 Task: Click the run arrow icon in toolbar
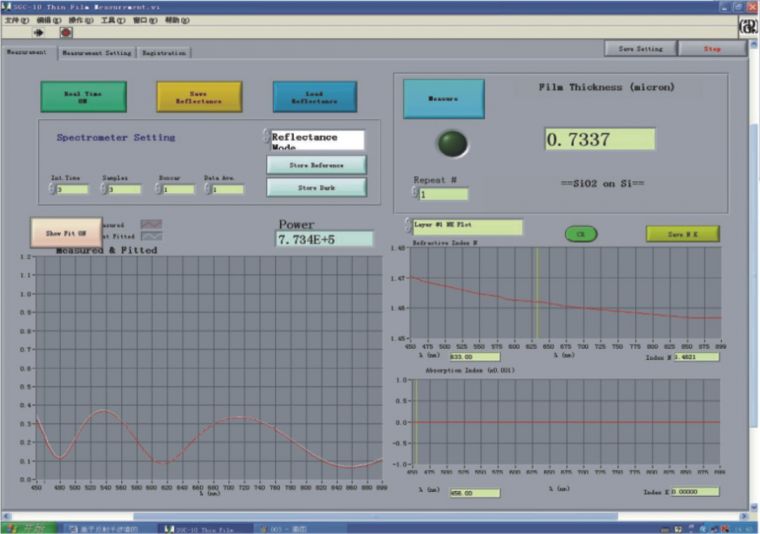coord(39,32)
